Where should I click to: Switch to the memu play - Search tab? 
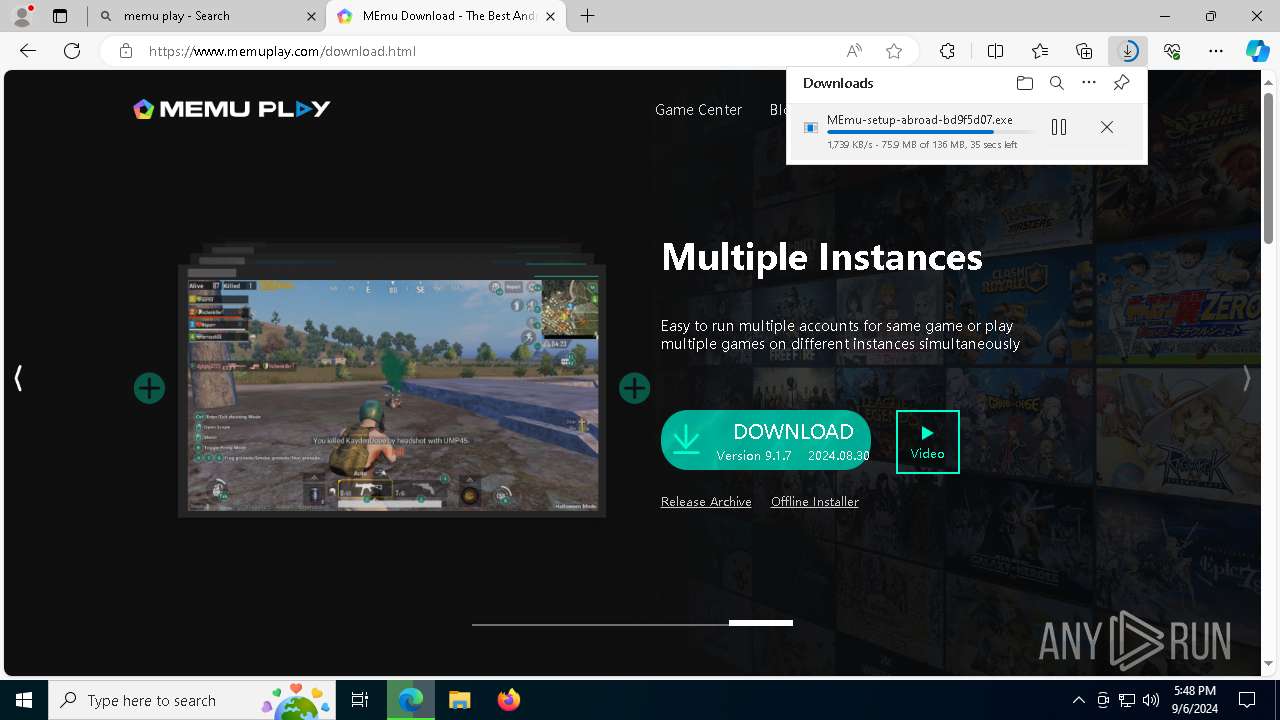[207, 16]
